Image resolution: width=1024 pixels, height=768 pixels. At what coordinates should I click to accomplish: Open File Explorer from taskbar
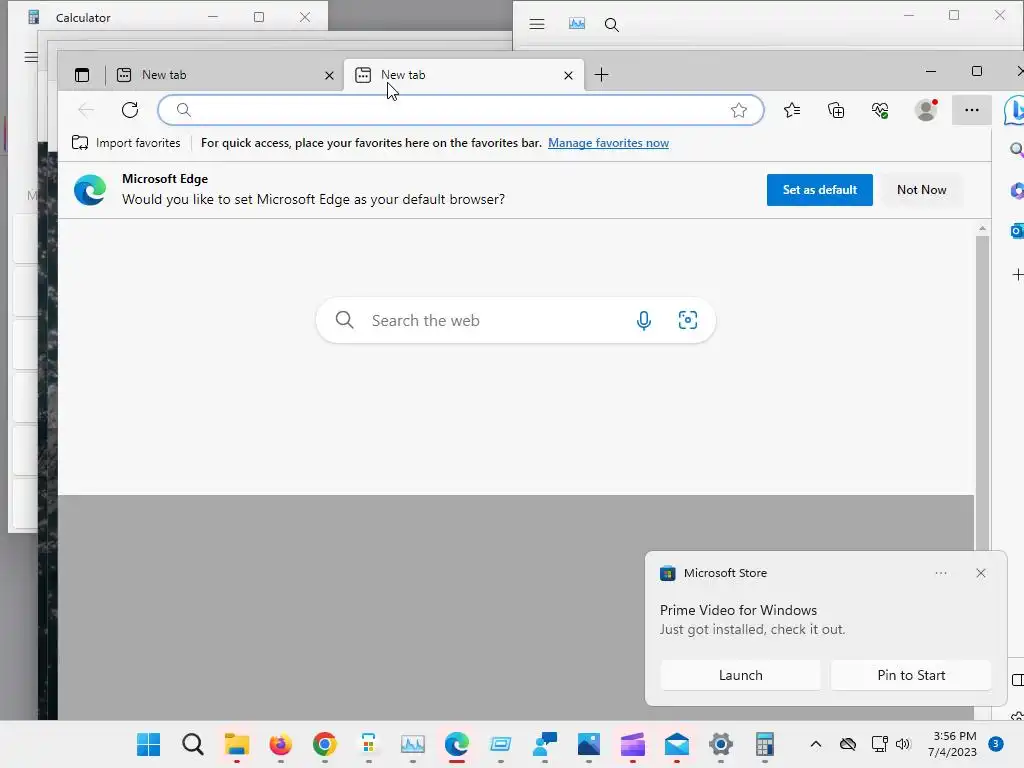[x=236, y=744]
